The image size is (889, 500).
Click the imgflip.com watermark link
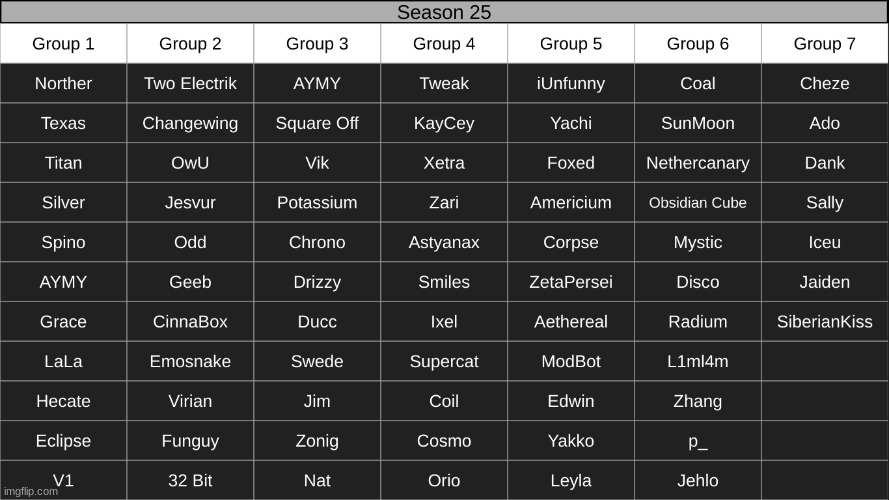(31, 491)
